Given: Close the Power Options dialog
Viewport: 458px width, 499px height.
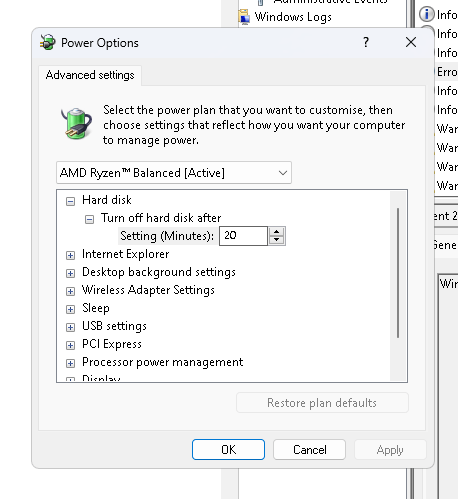Looking at the screenshot, I should pos(411,42).
